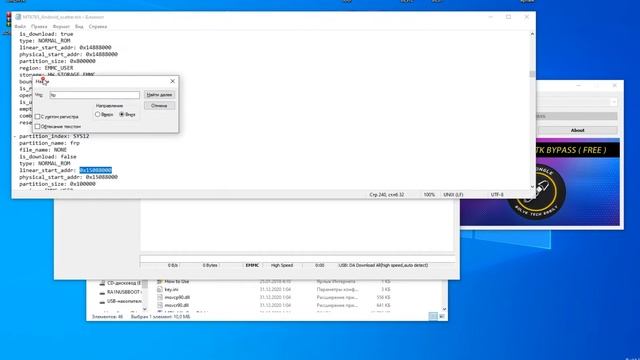Viewport: 640px width, 360px height.
Task: Click the line 'partition_index: SYS12'
Action: pos(54,136)
